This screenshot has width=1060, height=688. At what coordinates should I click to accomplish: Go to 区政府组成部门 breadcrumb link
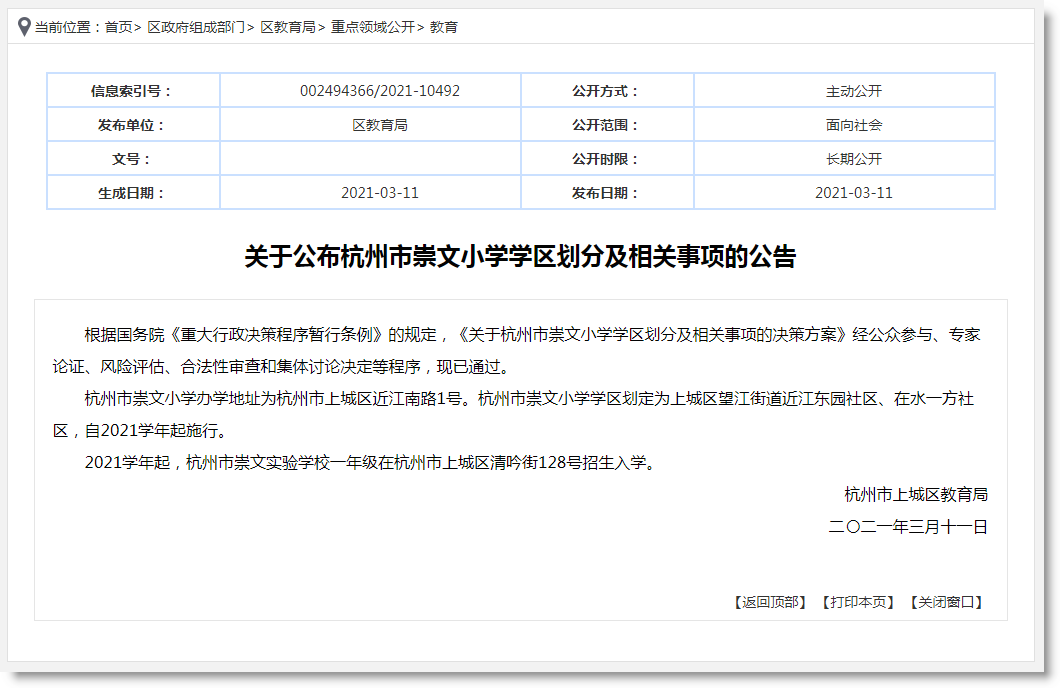coord(196,27)
